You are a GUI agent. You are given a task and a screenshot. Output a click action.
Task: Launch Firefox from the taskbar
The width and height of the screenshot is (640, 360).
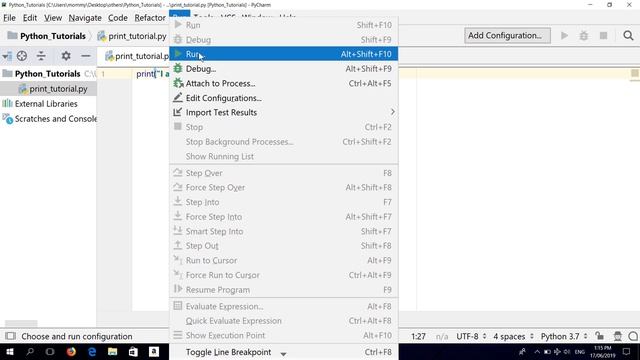click(x=71, y=351)
